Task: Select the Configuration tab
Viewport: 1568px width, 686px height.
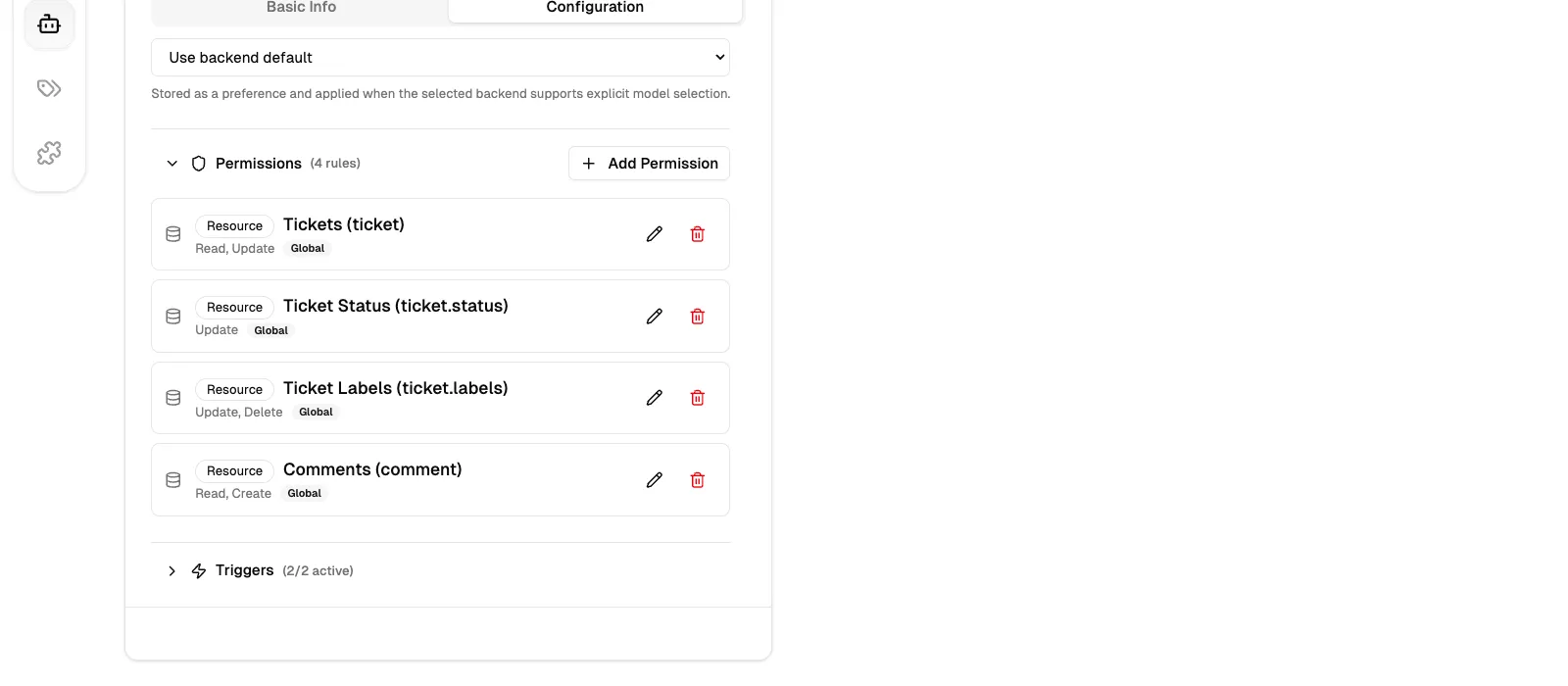Action: 594,8
